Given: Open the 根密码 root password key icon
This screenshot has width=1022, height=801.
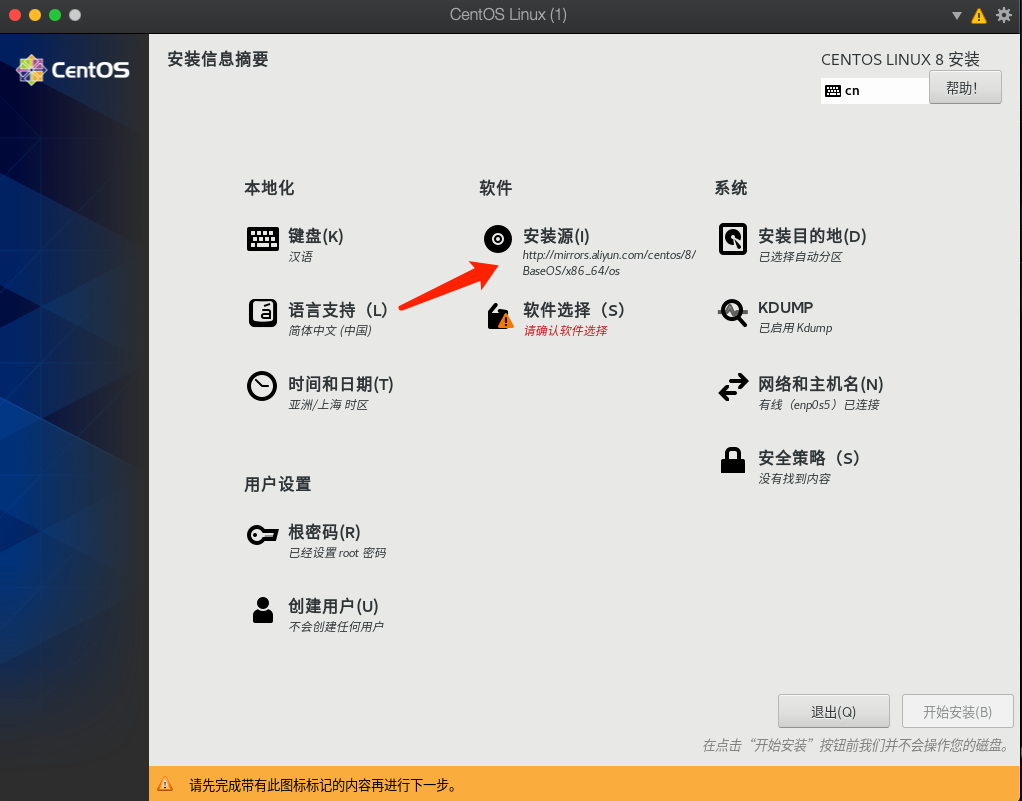Looking at the screenshot, I should click(x=262, y=533).
